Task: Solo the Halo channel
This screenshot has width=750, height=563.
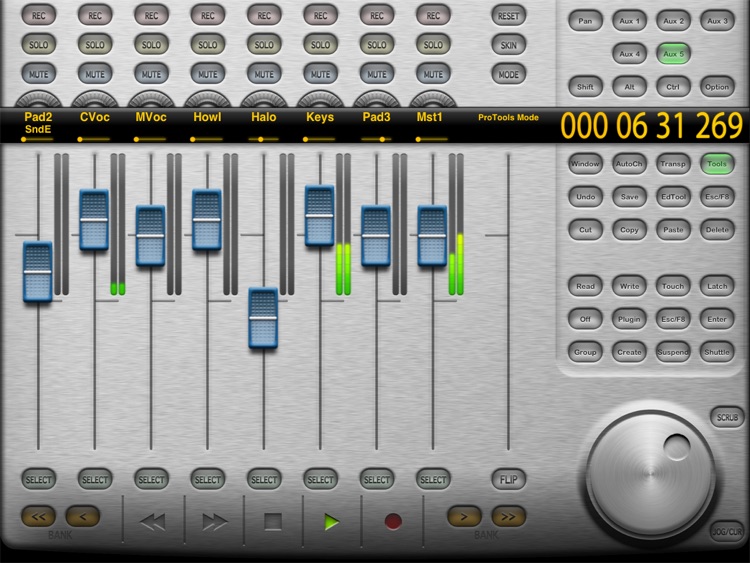Action: click(264, 44)
